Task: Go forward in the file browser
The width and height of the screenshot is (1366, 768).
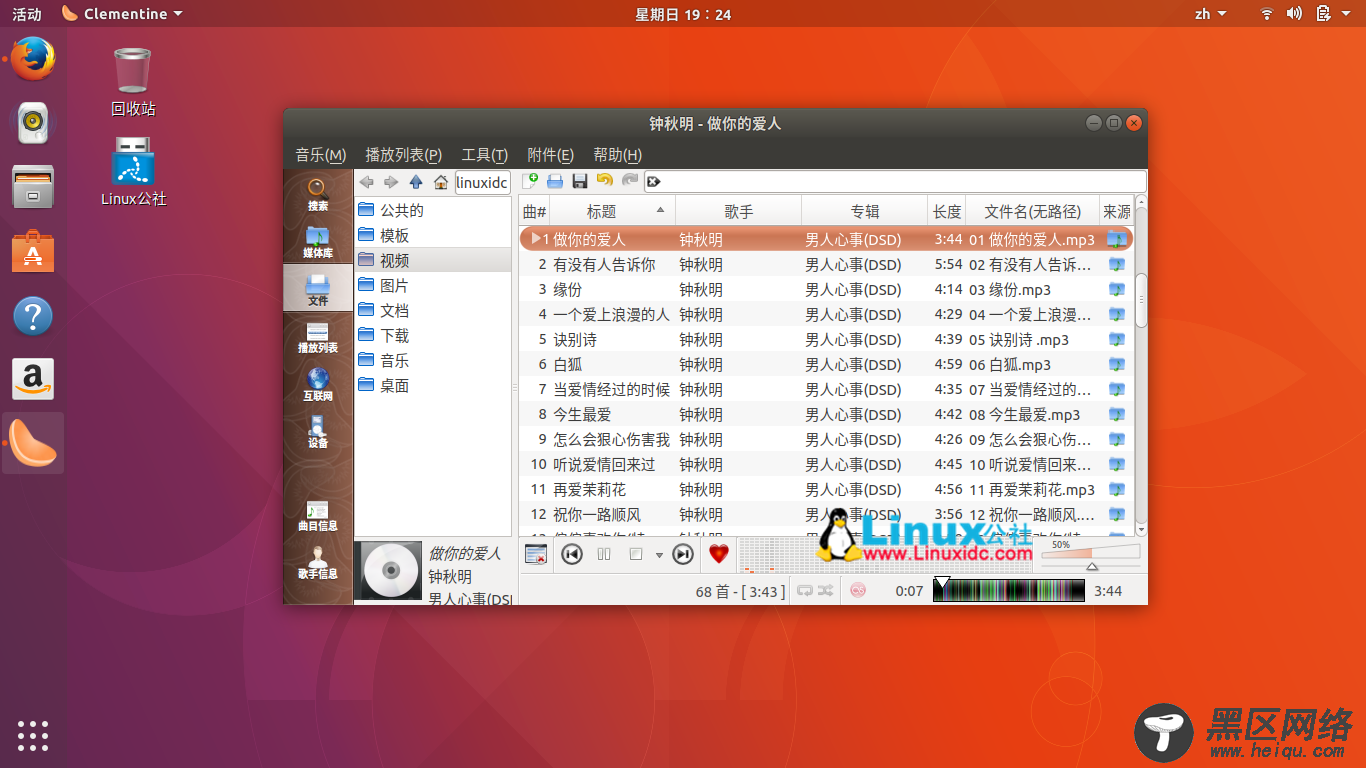Action: [x=391, y=182]
